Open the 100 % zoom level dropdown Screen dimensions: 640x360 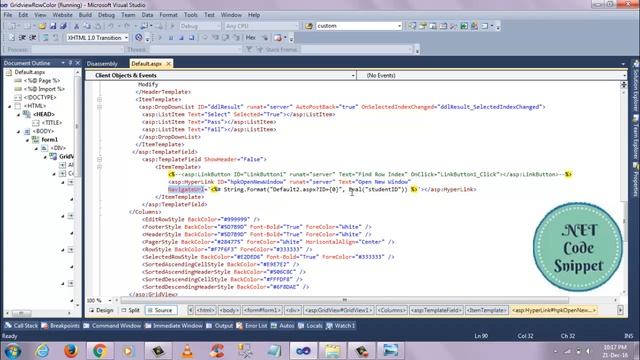(110, 300)
